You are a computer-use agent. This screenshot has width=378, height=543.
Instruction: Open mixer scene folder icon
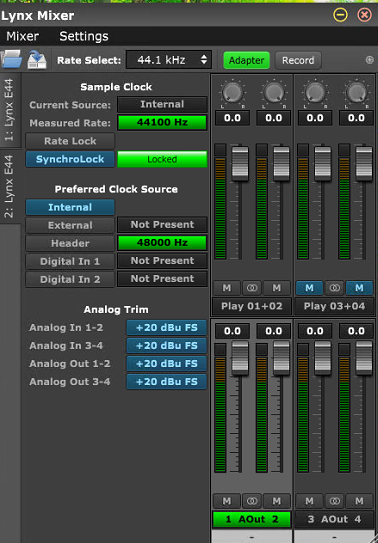coord(11,59)
